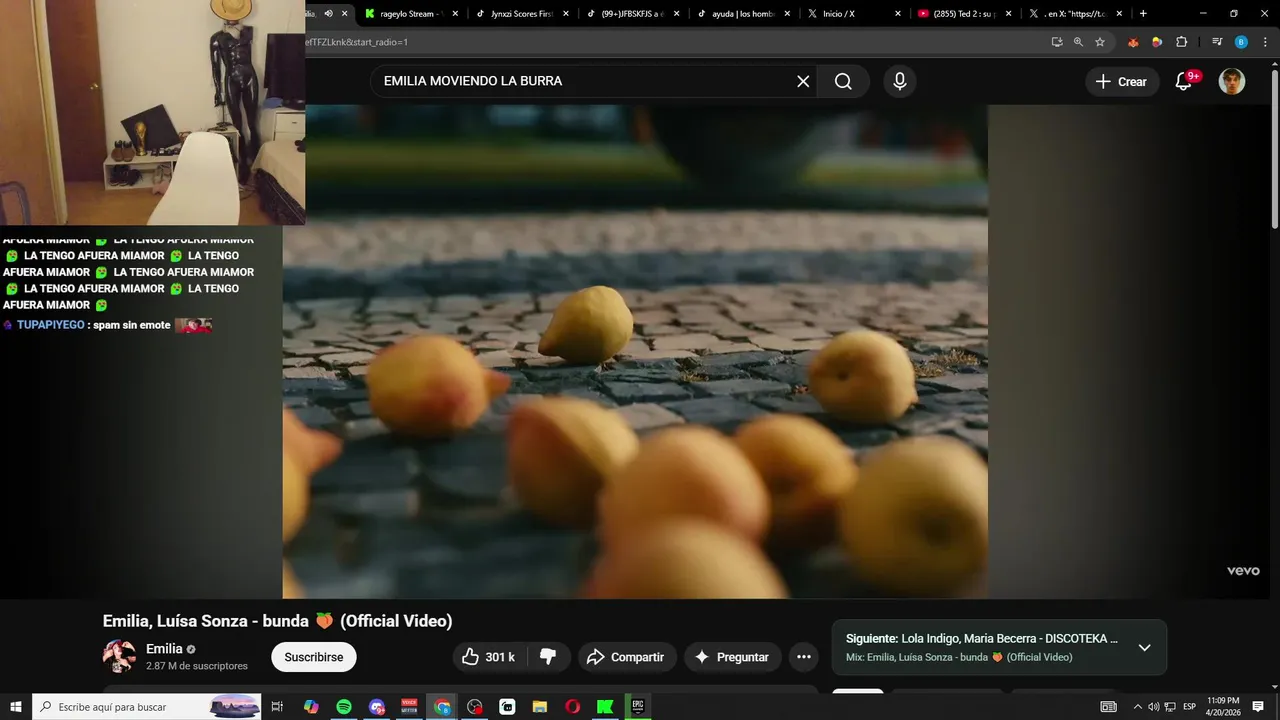
Task: Click the TUPAPIYEGO username in chat overlay
Action: pyautogui.click(x=51, y=325)
